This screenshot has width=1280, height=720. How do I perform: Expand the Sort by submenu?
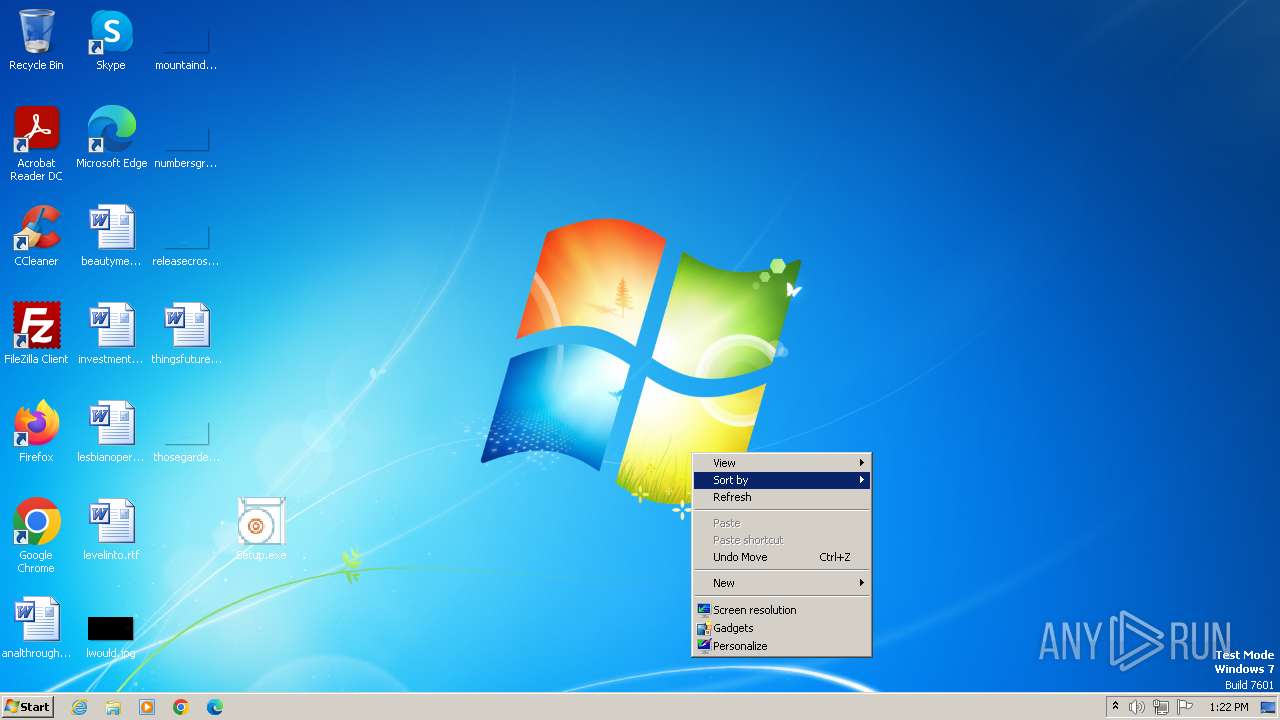tap(781, 480)
